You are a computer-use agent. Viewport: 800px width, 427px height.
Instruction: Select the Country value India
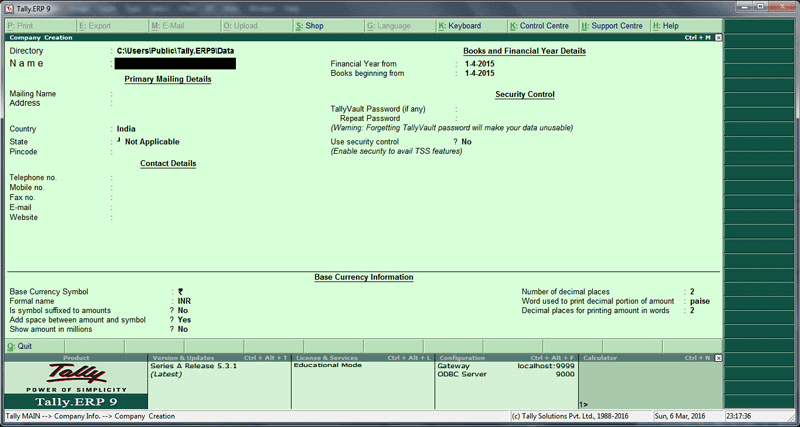[126, 129]
